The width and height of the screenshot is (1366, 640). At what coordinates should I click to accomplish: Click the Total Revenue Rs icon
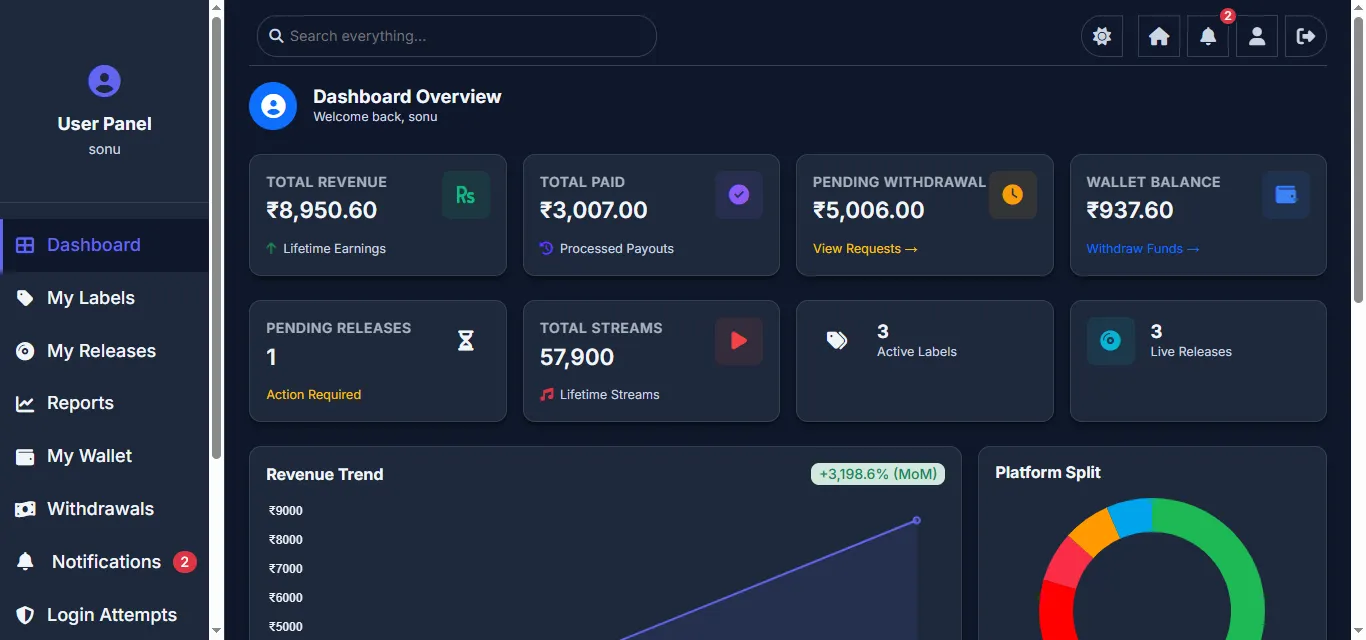pyautogui.click(x=466, y=195)
